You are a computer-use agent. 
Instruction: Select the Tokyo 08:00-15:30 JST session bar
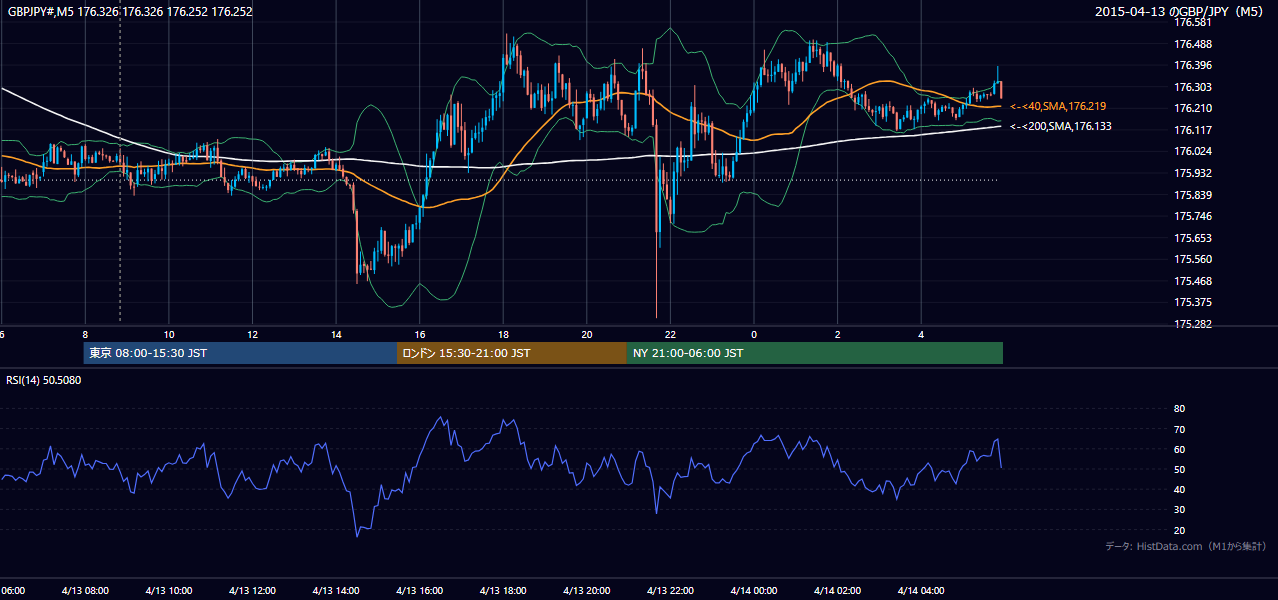point(240,353)
